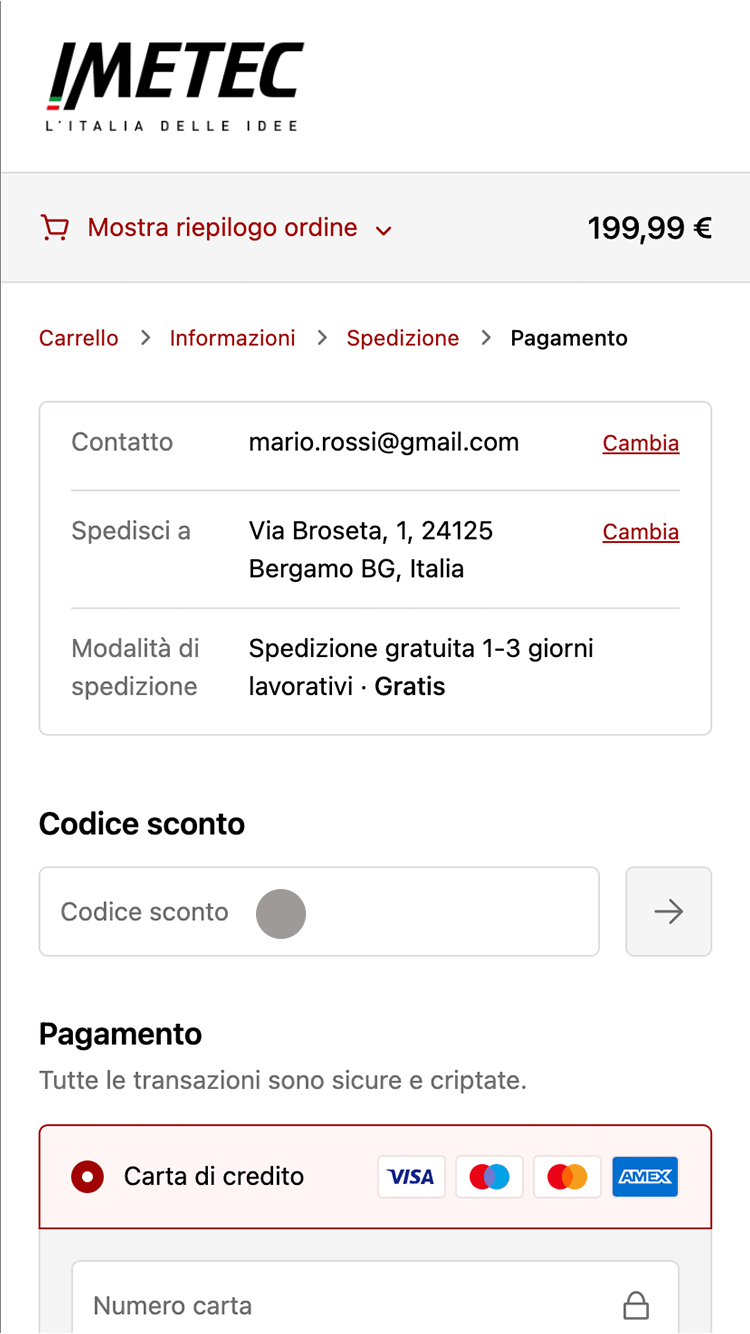Focus the Numero carta input field
Screen dimensions: 750x1334
point(375,1297)
